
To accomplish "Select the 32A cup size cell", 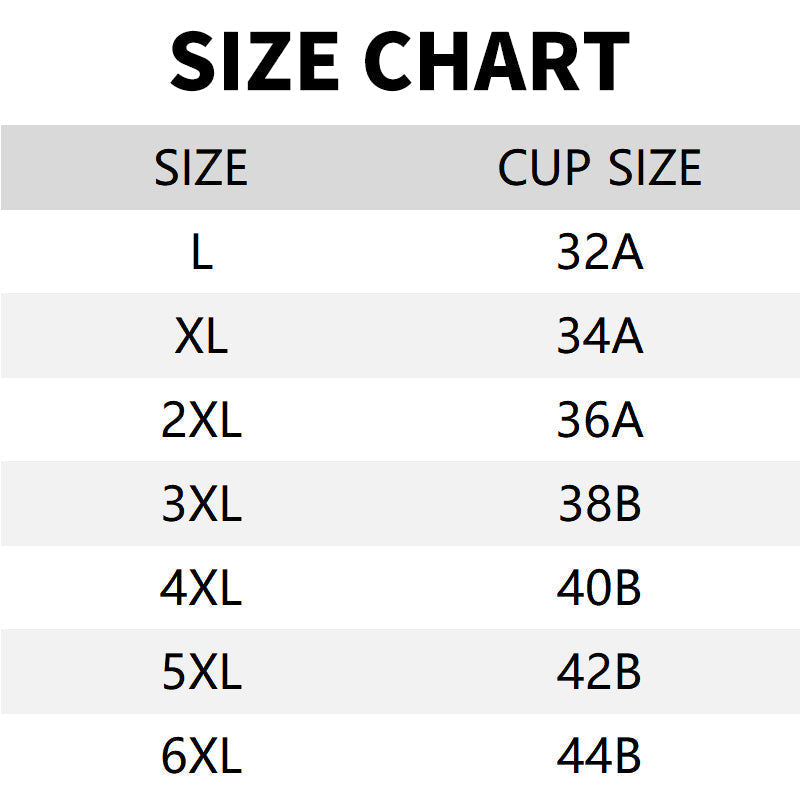I will 600,251.
